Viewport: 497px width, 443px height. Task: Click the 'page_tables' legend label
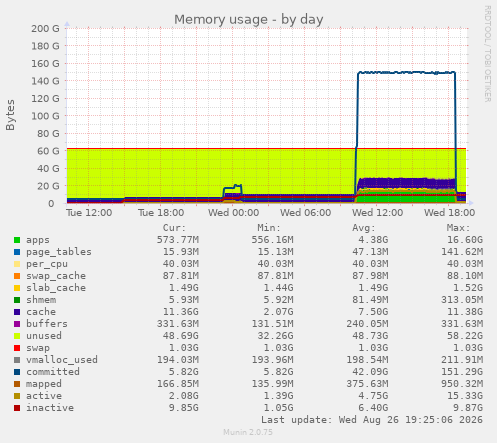point(59,252)
